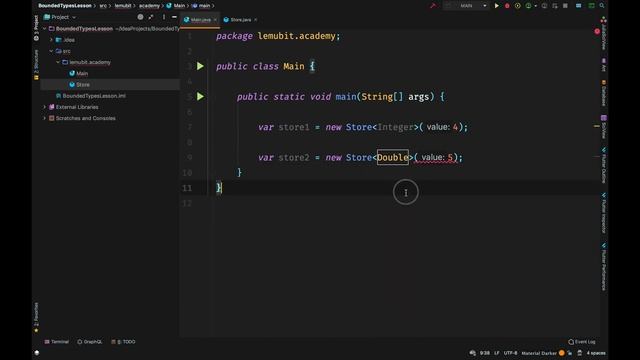Open the Event Log
The width and height of the screenshot is (640, 360).
[582, 342]
